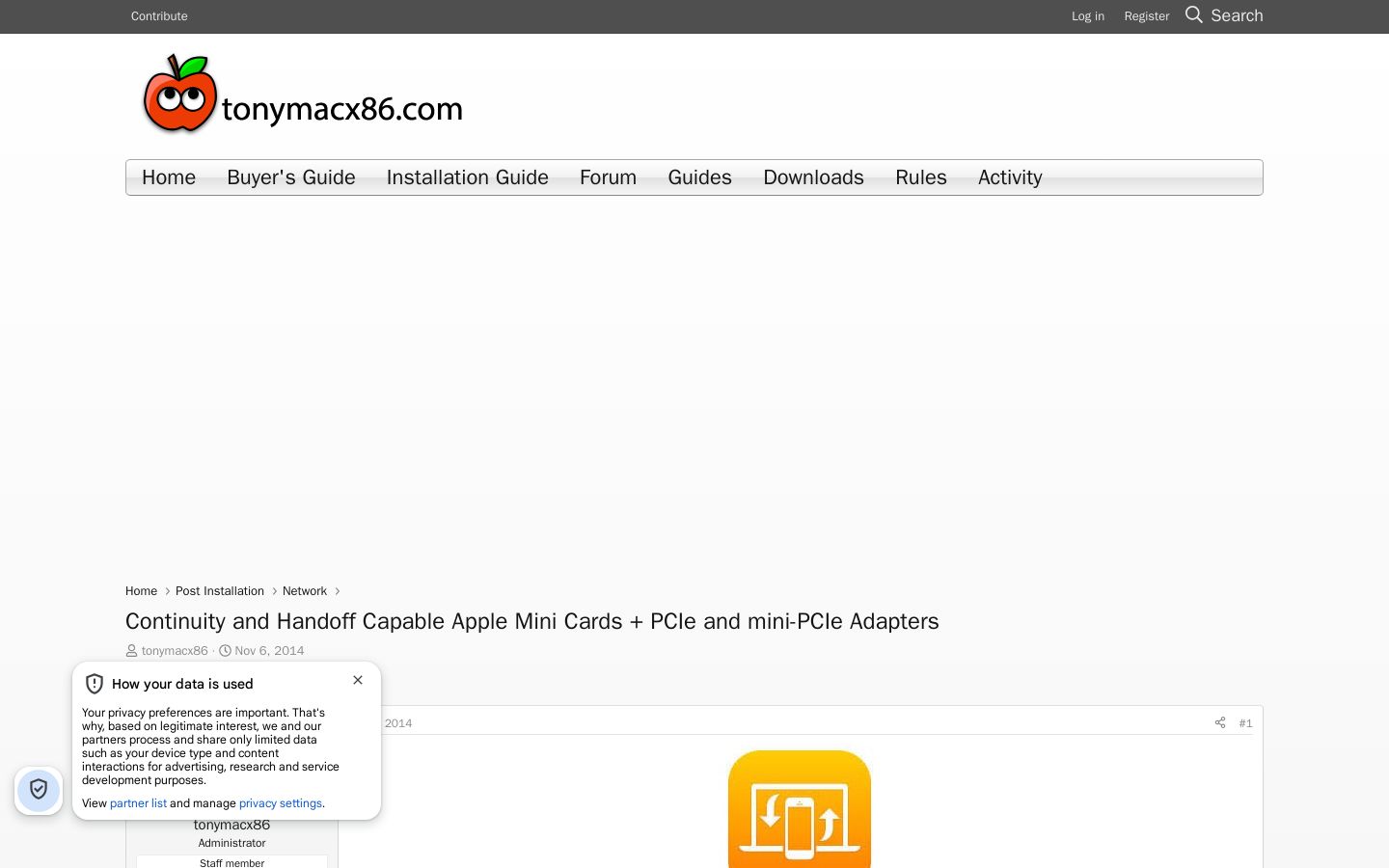
Task: Open search via magnifying glass icon
Action: coord(1194,15)
